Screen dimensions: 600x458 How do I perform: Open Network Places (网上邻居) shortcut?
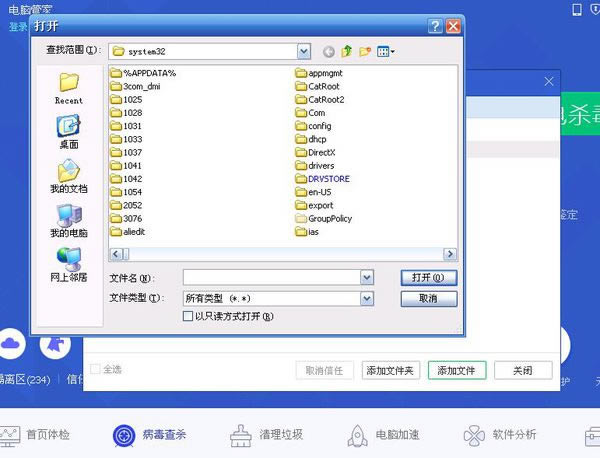tap(69, 264)
